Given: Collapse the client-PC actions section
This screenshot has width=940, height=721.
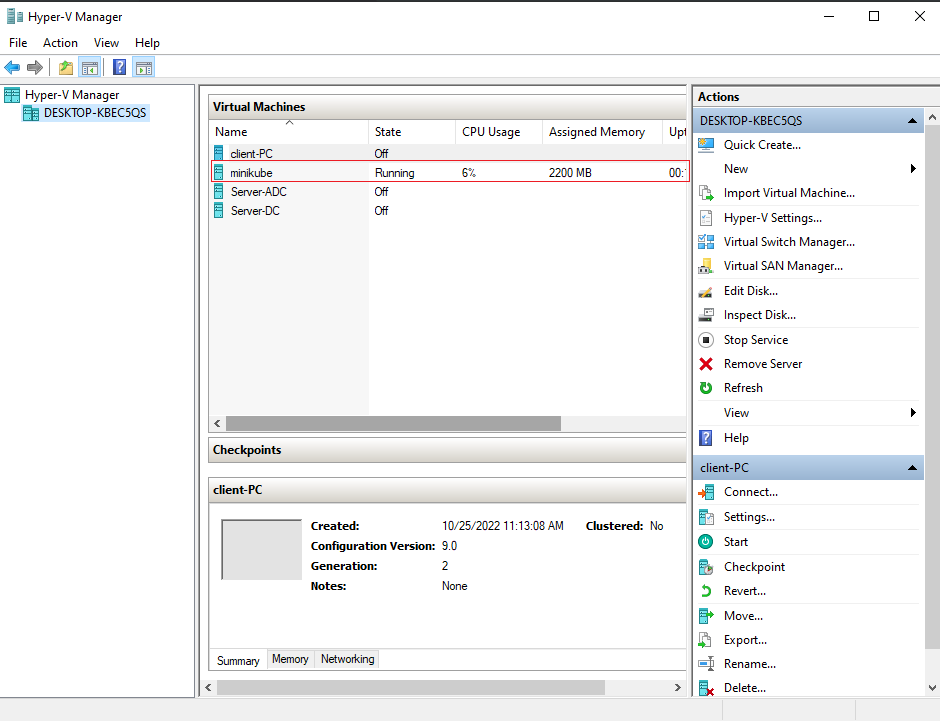Looking at the screenshot, I should (x=912, y=467).
